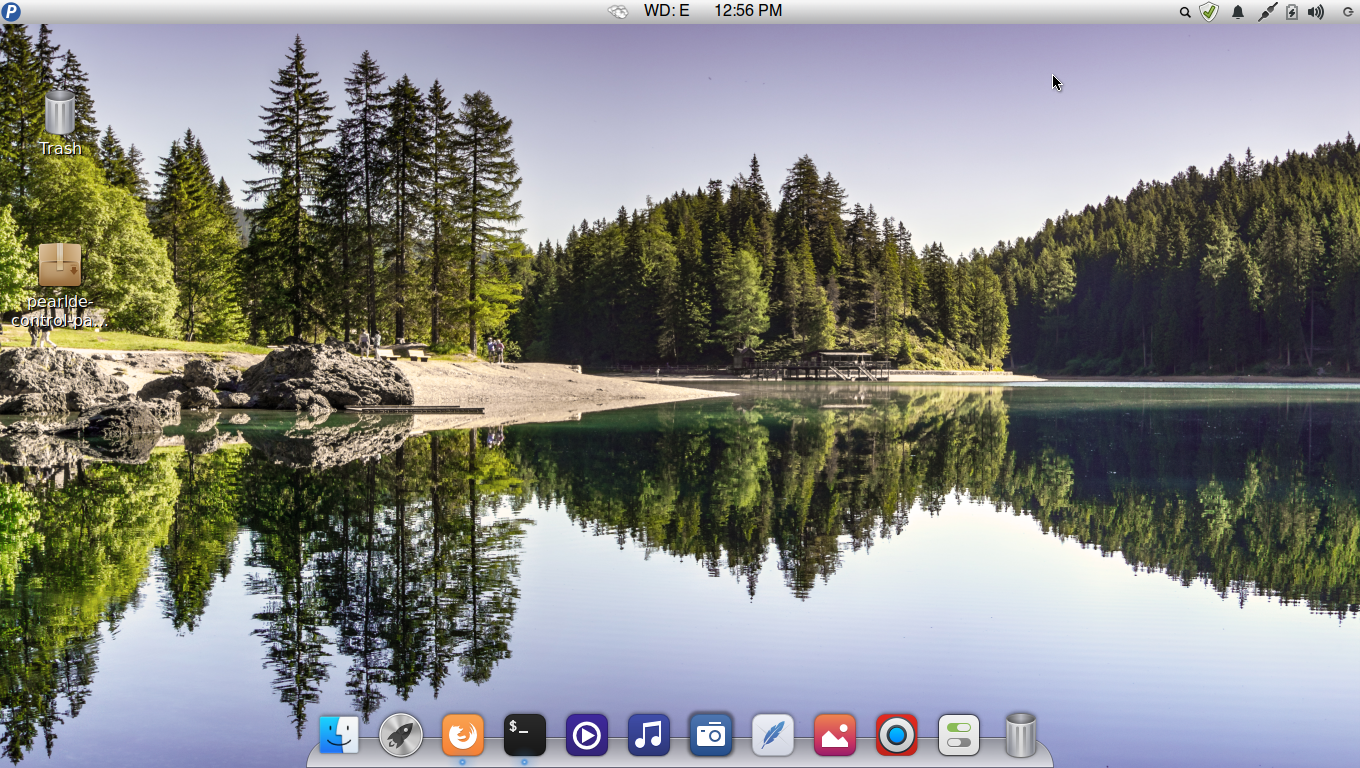The image size is (1360, 768).
Task: Open the 12:56 PM clock
Action: 748,11
